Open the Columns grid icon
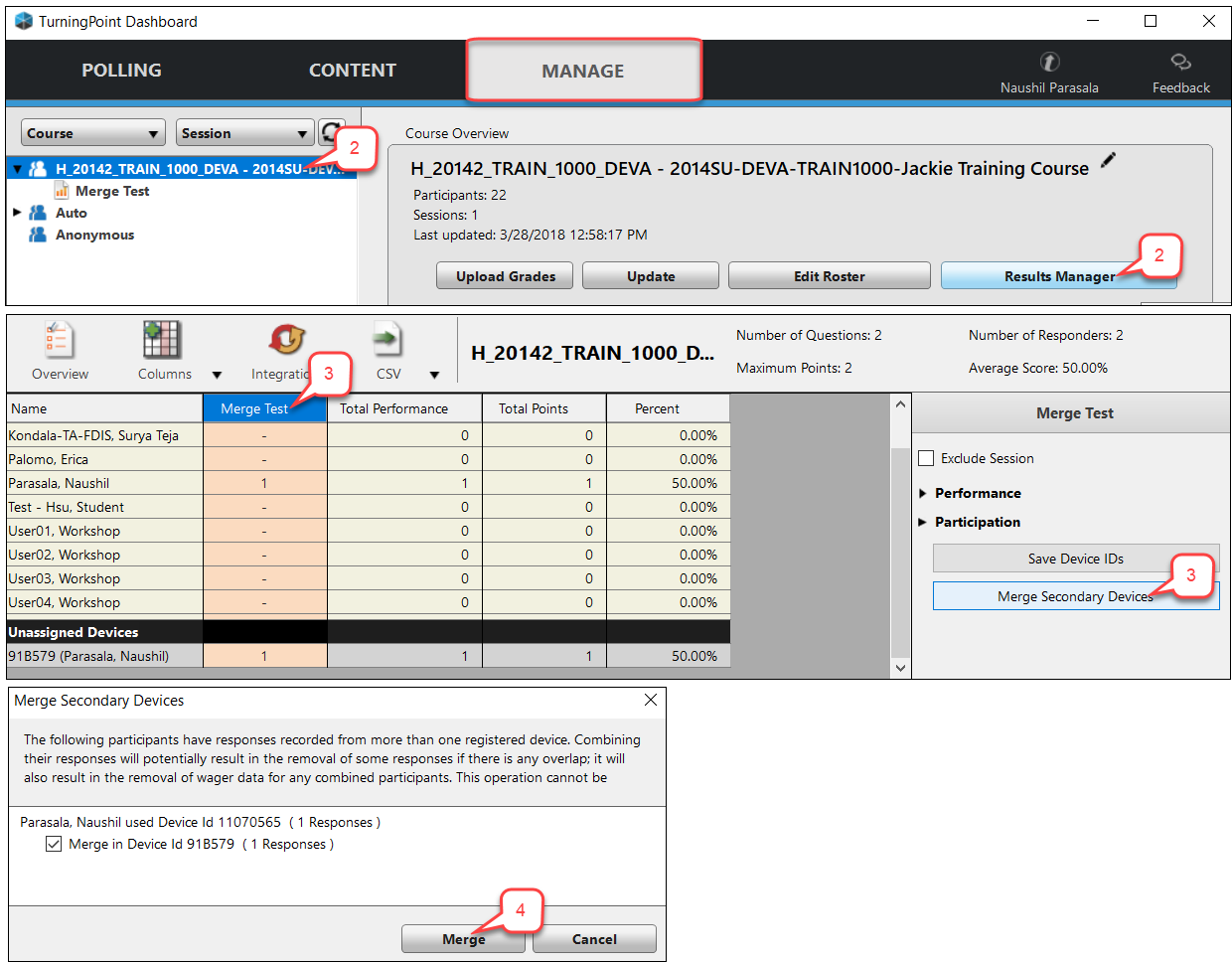The width and height of the screenshot is (1232, 962). point(162,340)
